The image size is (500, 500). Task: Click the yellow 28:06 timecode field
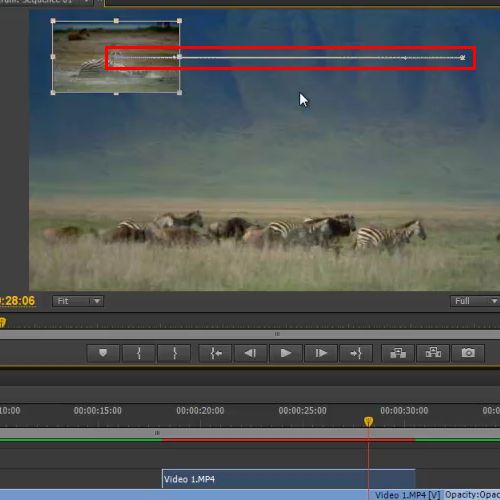17,301
